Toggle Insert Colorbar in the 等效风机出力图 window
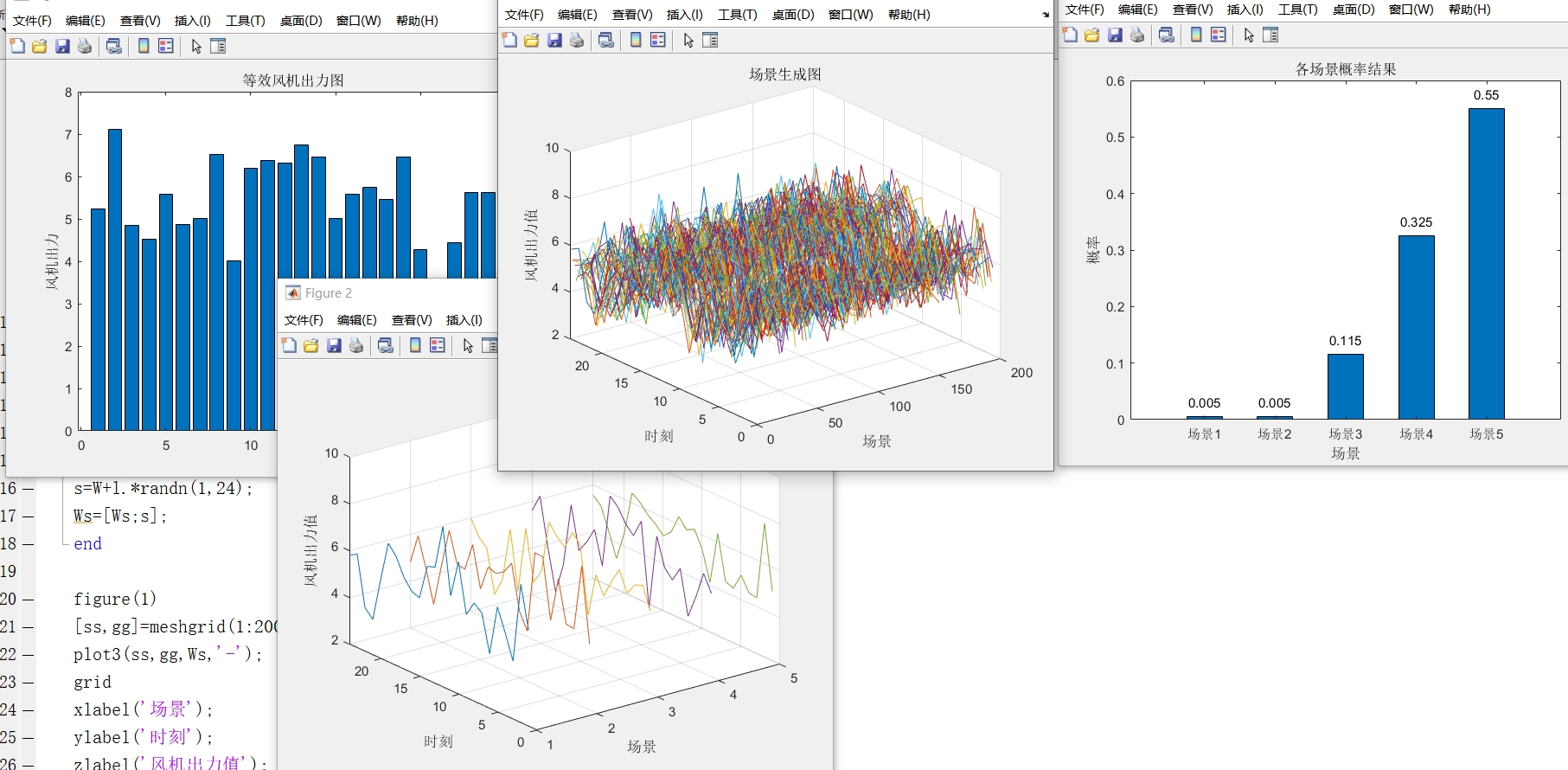The image size is (1568, 770). [144, 46]
